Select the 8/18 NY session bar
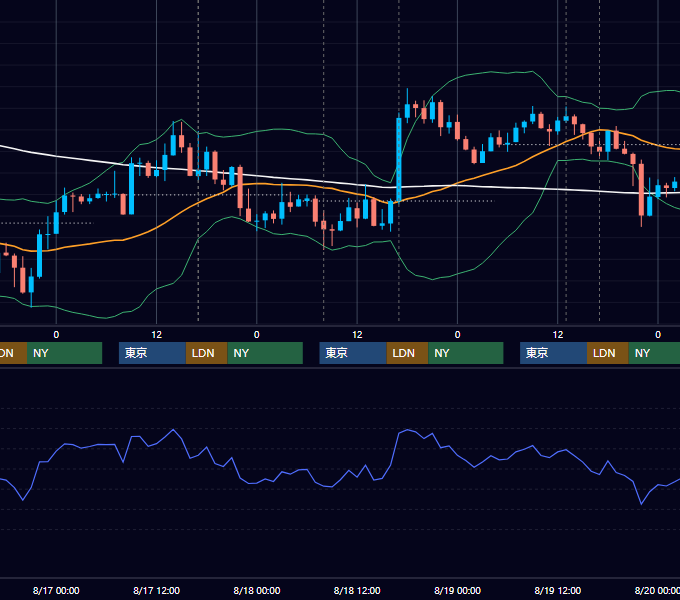The height and width of the screenshot is (600, 680). [466, 353]
